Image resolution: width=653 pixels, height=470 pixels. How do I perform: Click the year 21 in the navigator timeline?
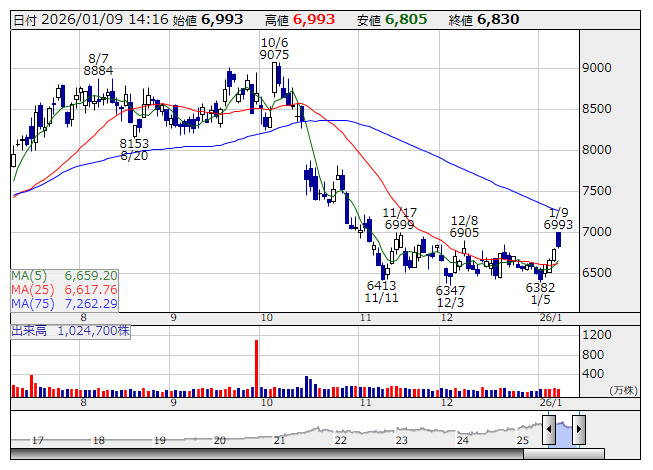pyautogui.click(x=281, y=440)
